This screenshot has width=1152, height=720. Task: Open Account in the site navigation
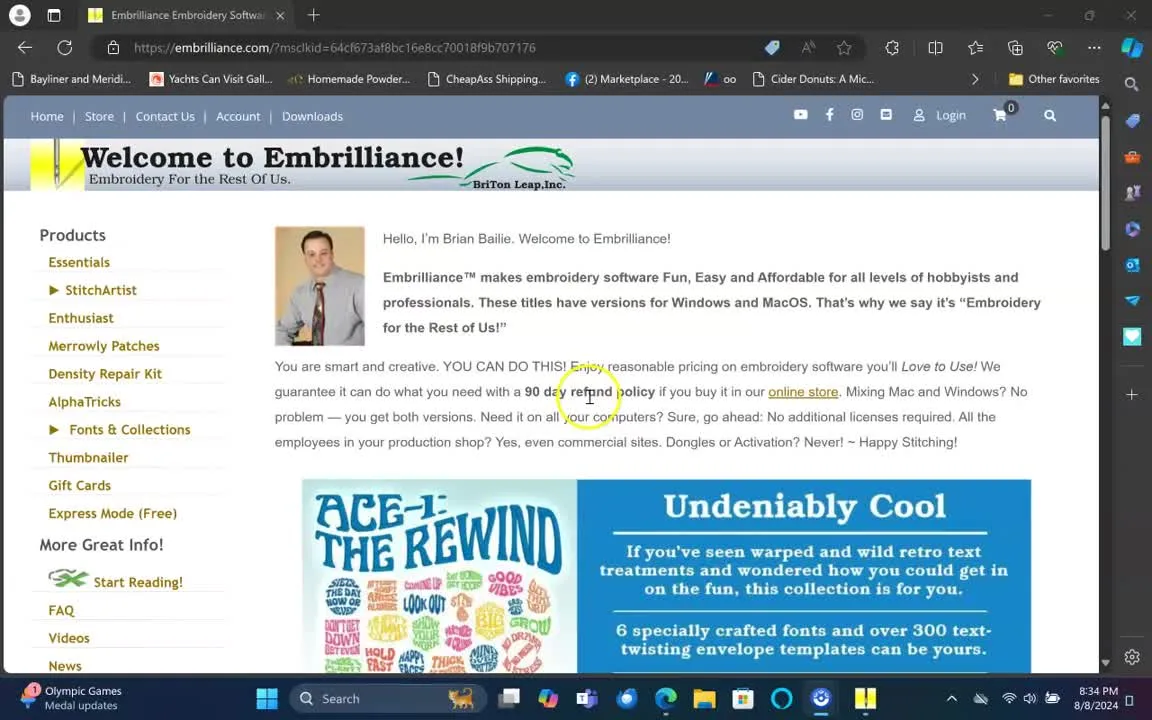click(238, 116)
